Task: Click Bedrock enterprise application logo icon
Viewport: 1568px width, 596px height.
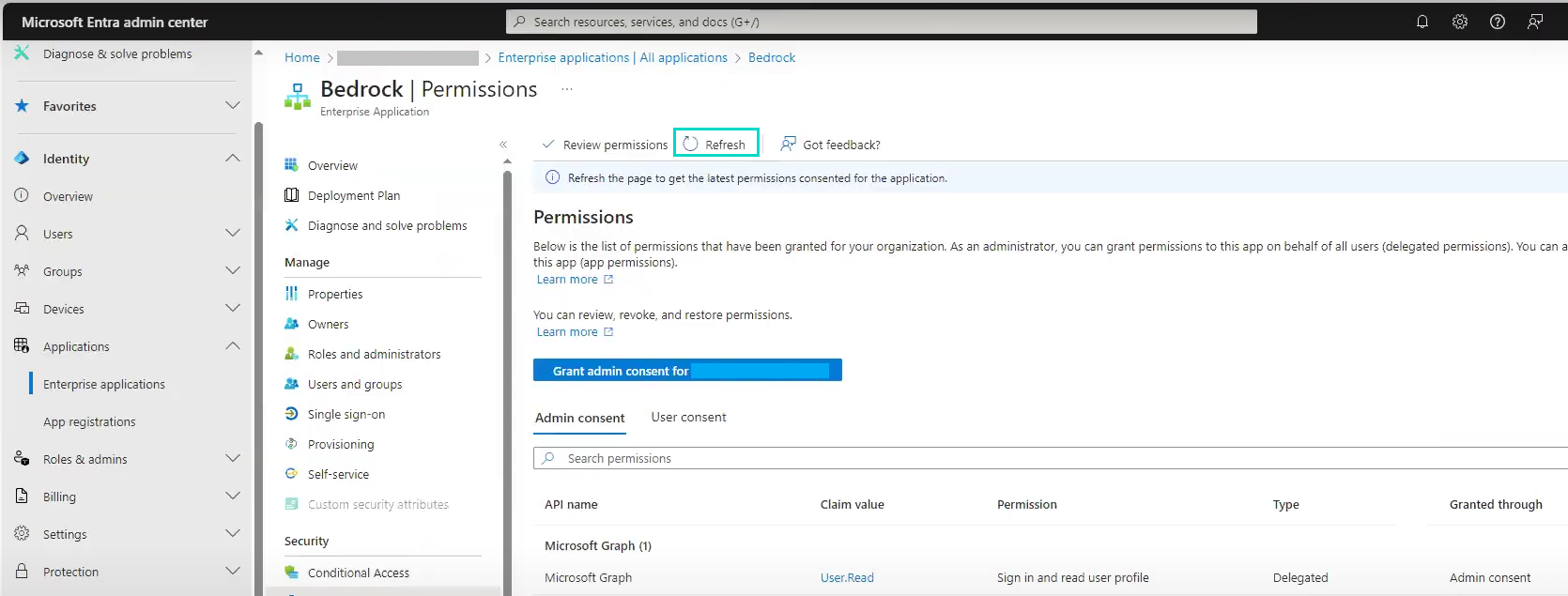Action: 298,96
